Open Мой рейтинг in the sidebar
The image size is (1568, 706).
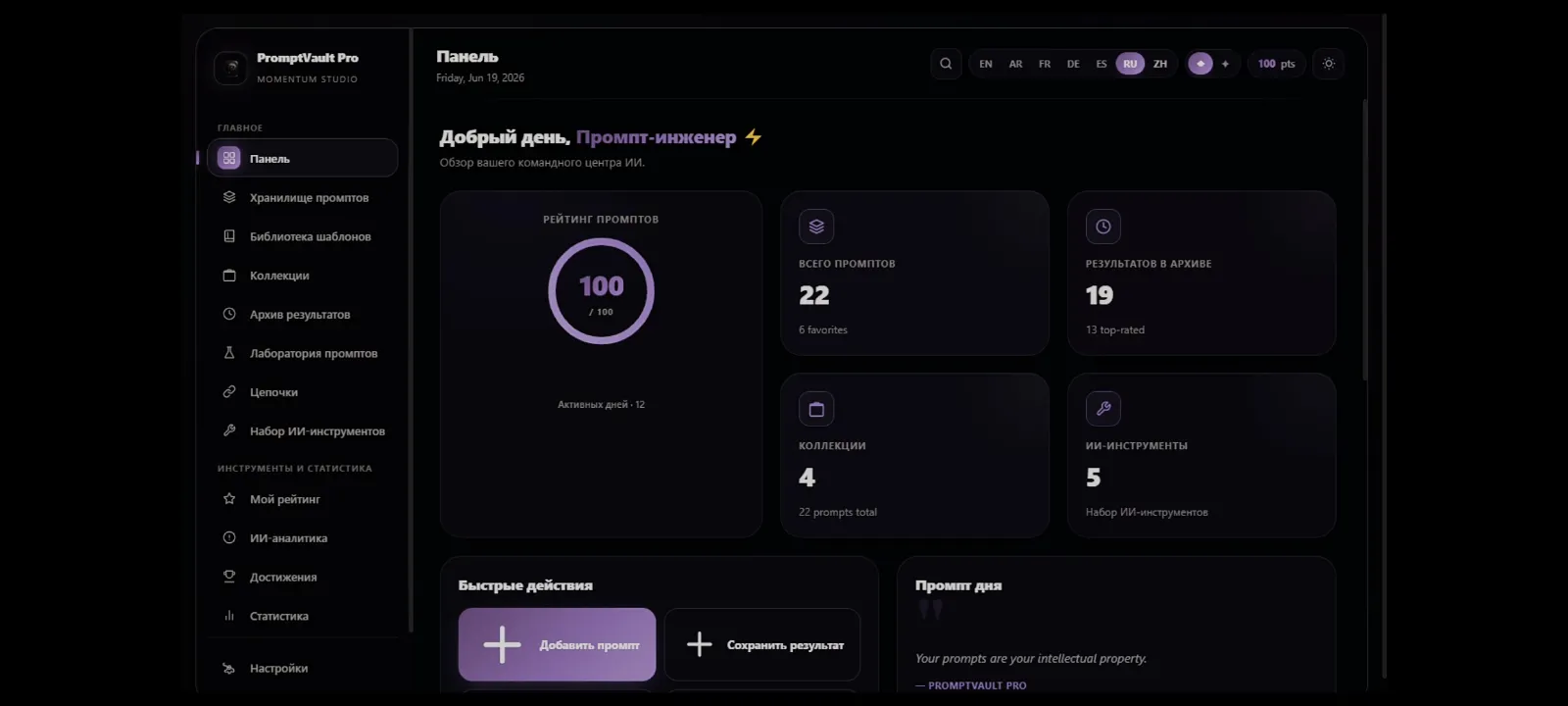click(303, 499)
